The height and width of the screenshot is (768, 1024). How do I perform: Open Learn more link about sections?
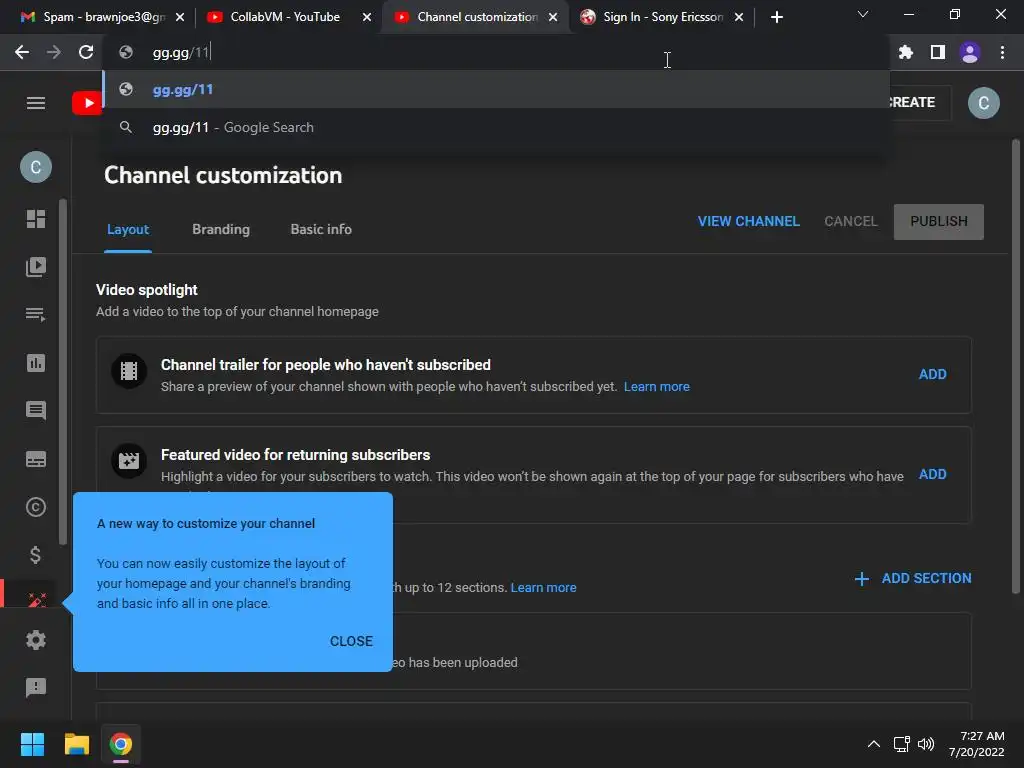tap(543, 588)
